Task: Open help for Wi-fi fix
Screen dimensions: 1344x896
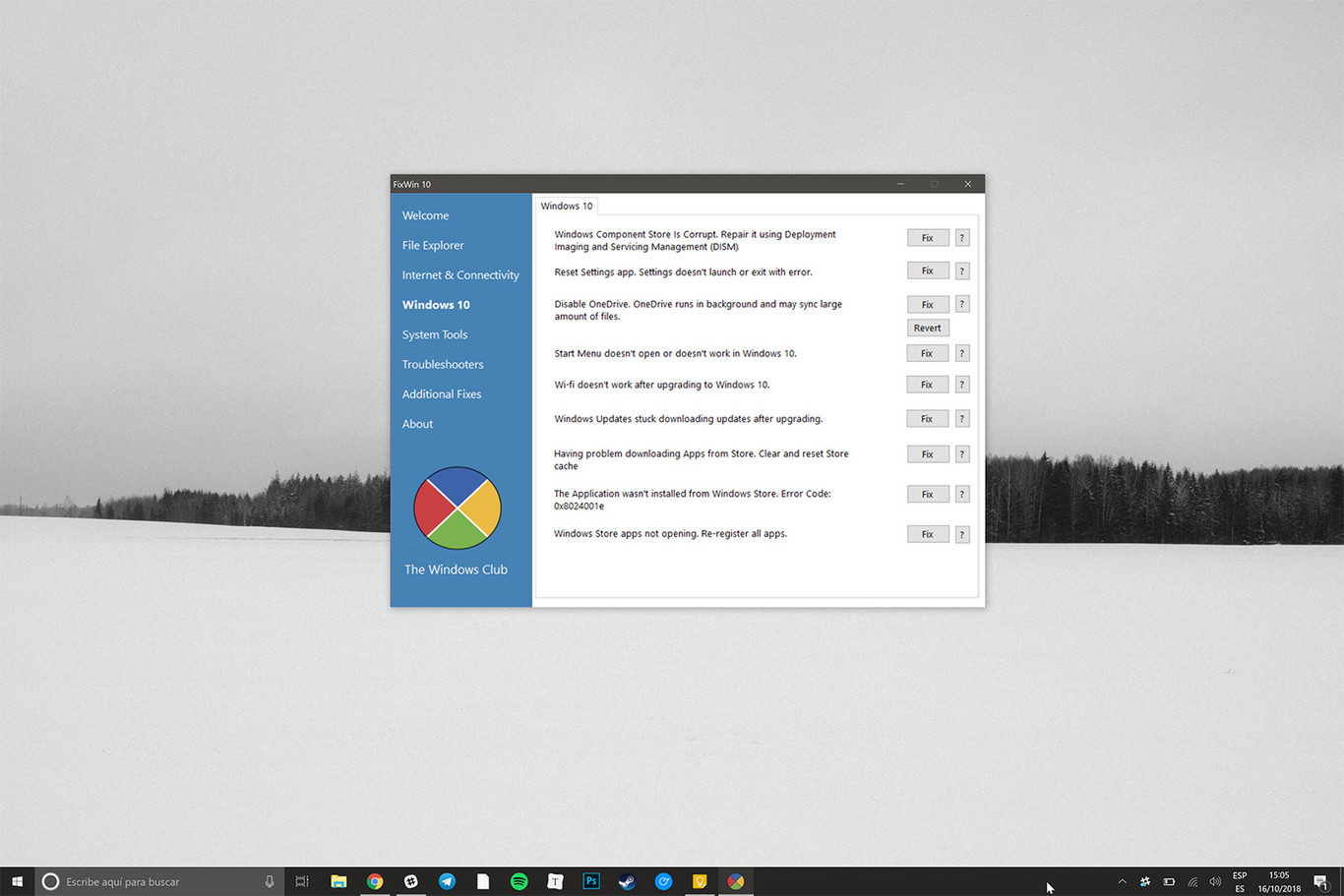Action: (x=962, y=385)
